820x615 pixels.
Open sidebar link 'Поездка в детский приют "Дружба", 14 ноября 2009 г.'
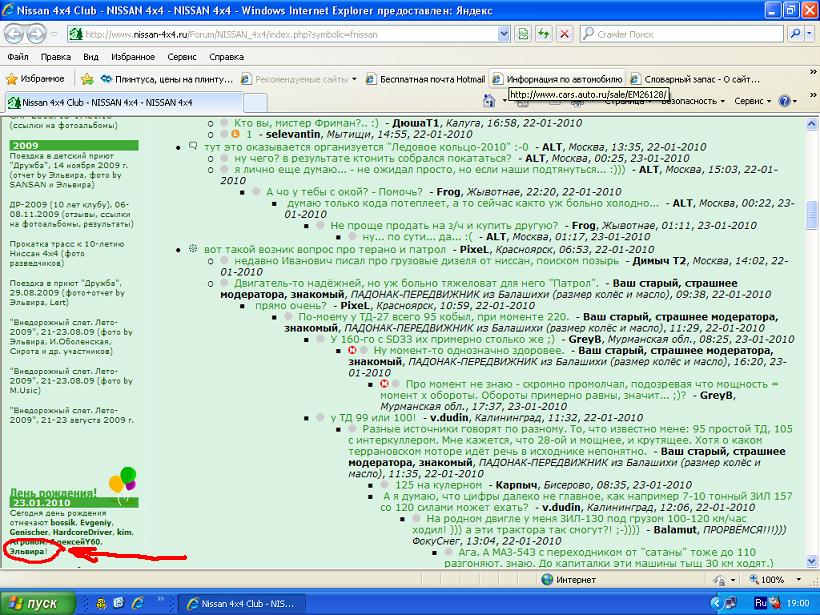pyautogui.click(x=69, y=160)
